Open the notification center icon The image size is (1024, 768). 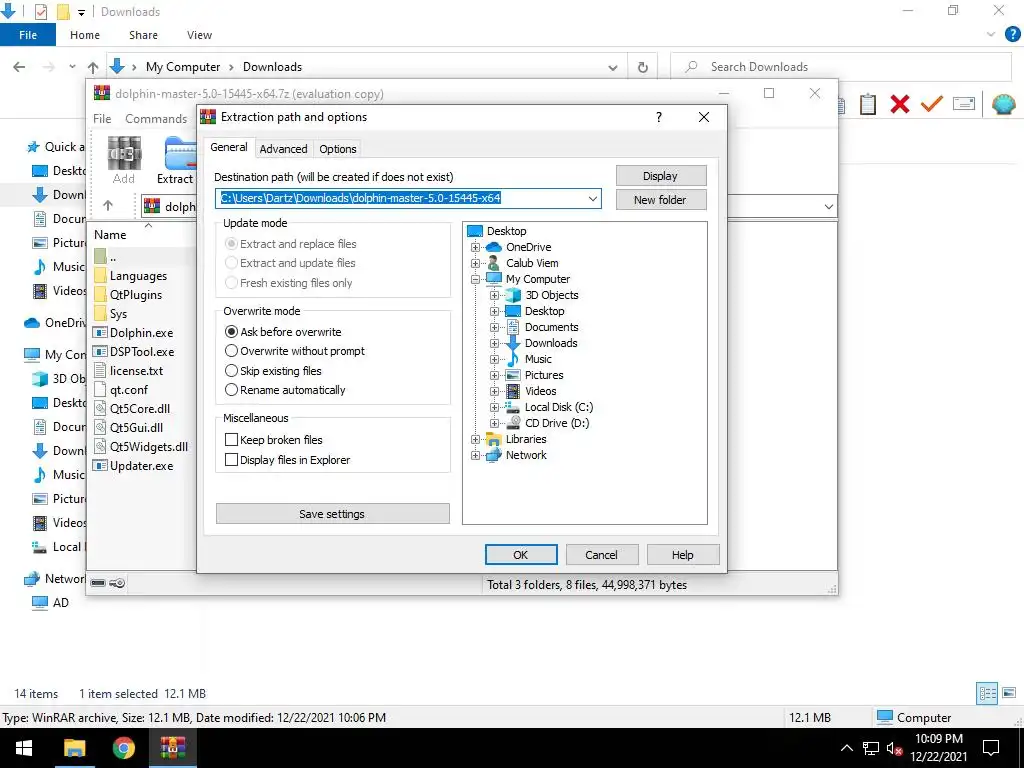coord(991,748)
